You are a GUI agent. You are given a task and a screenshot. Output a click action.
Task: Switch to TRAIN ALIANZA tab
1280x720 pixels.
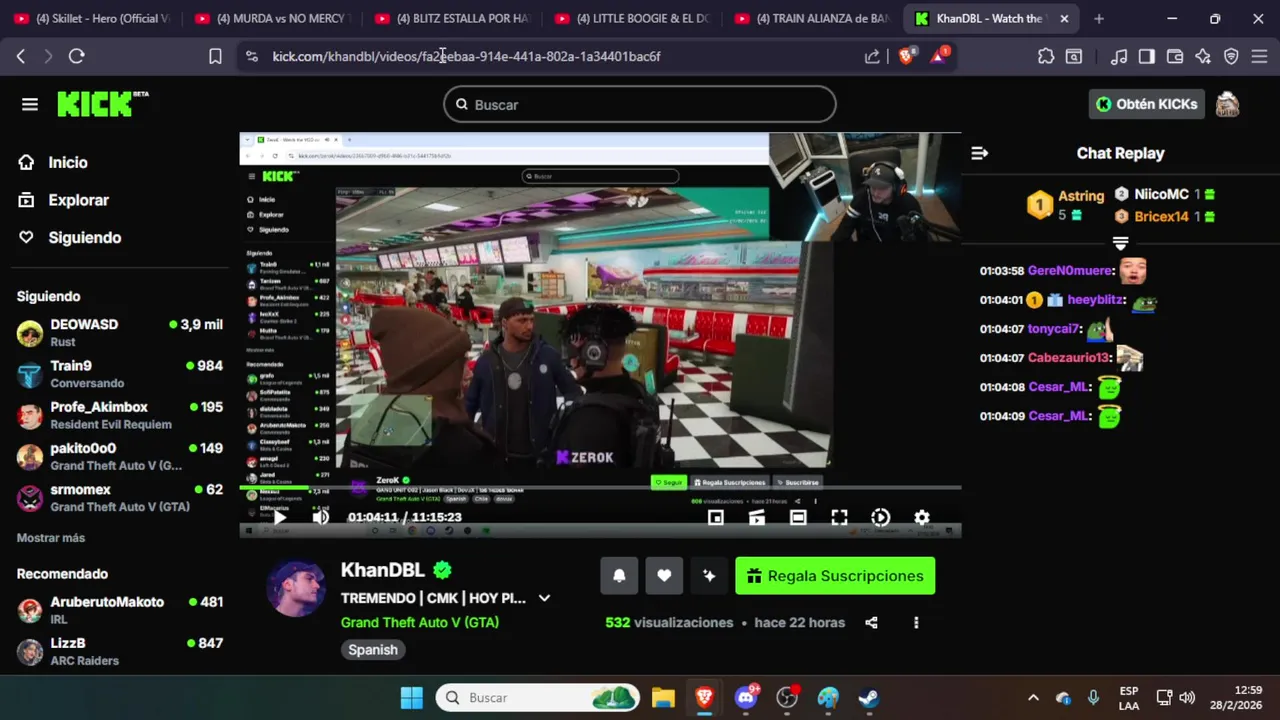813,19
